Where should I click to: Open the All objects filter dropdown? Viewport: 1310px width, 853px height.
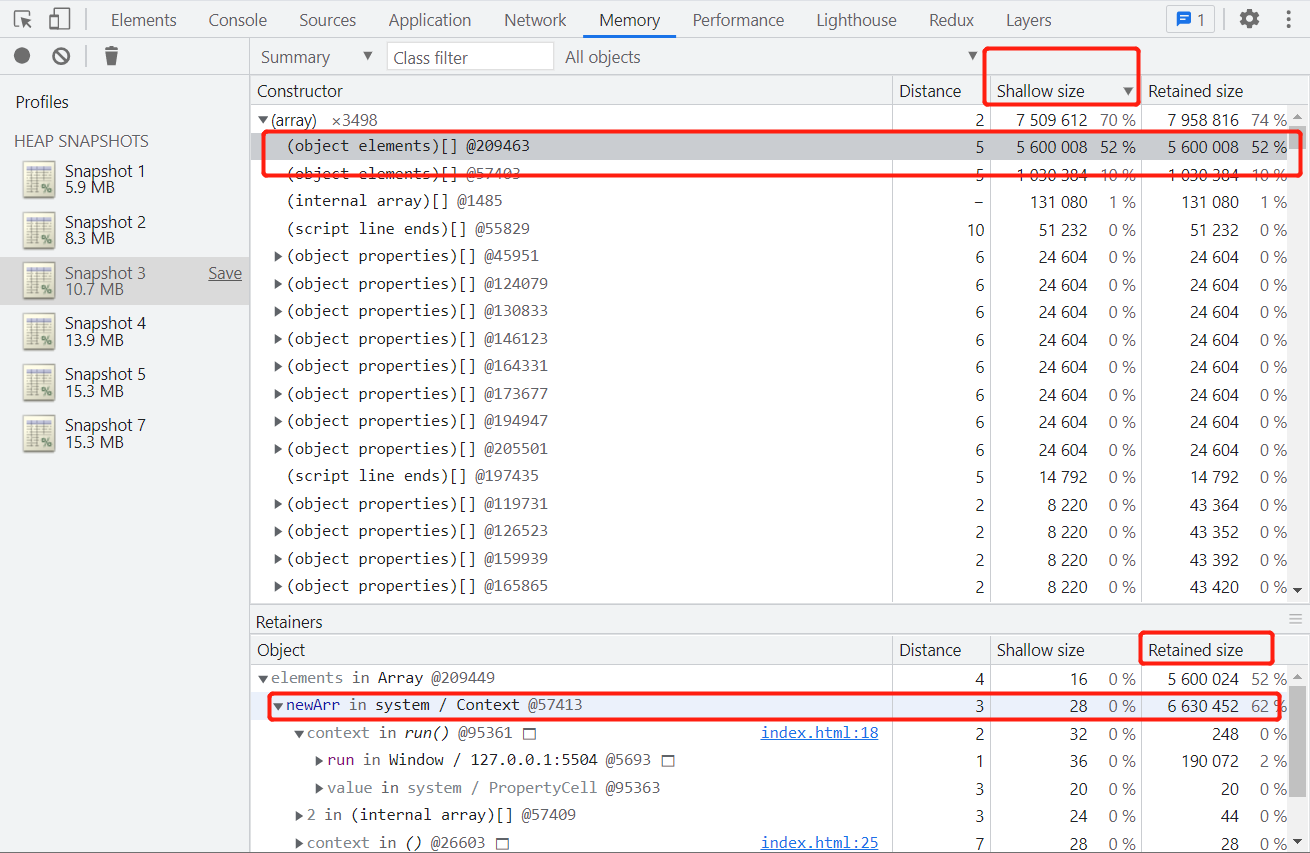[x=770, y=57]
